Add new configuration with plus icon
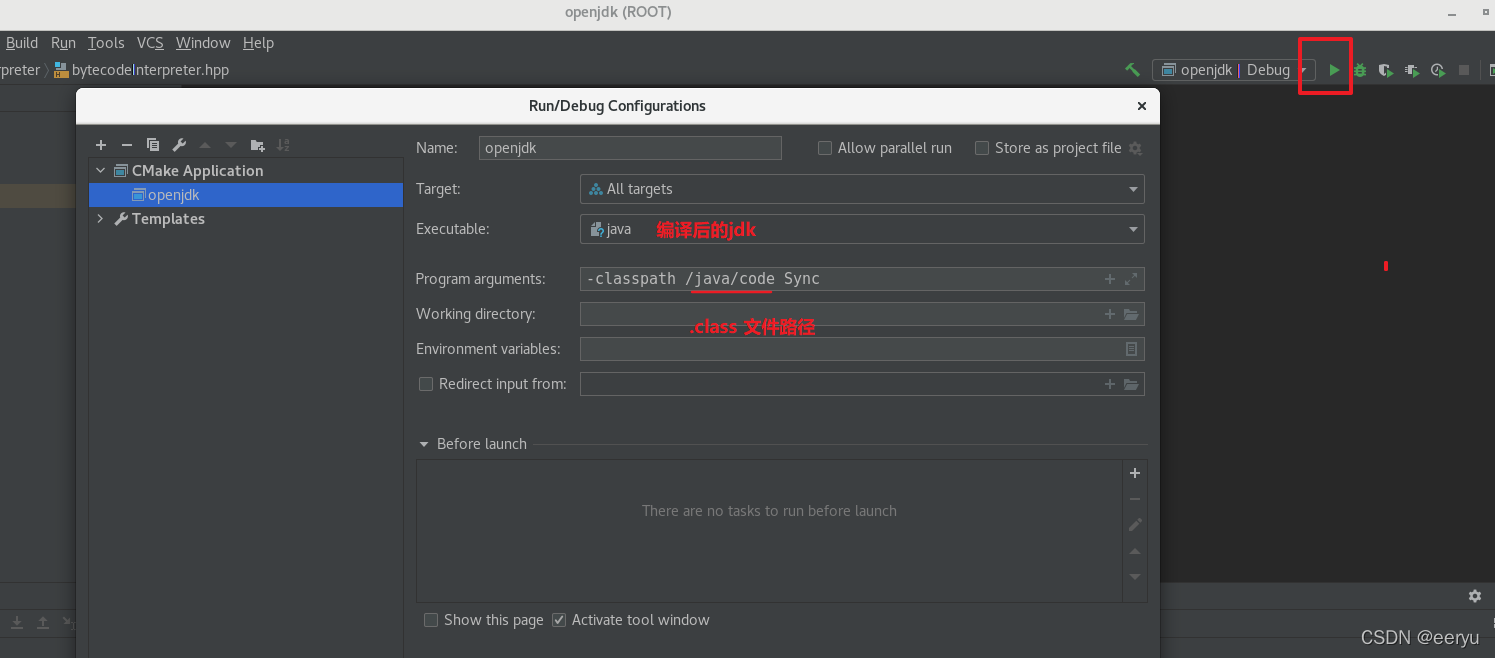 point(101,145)
